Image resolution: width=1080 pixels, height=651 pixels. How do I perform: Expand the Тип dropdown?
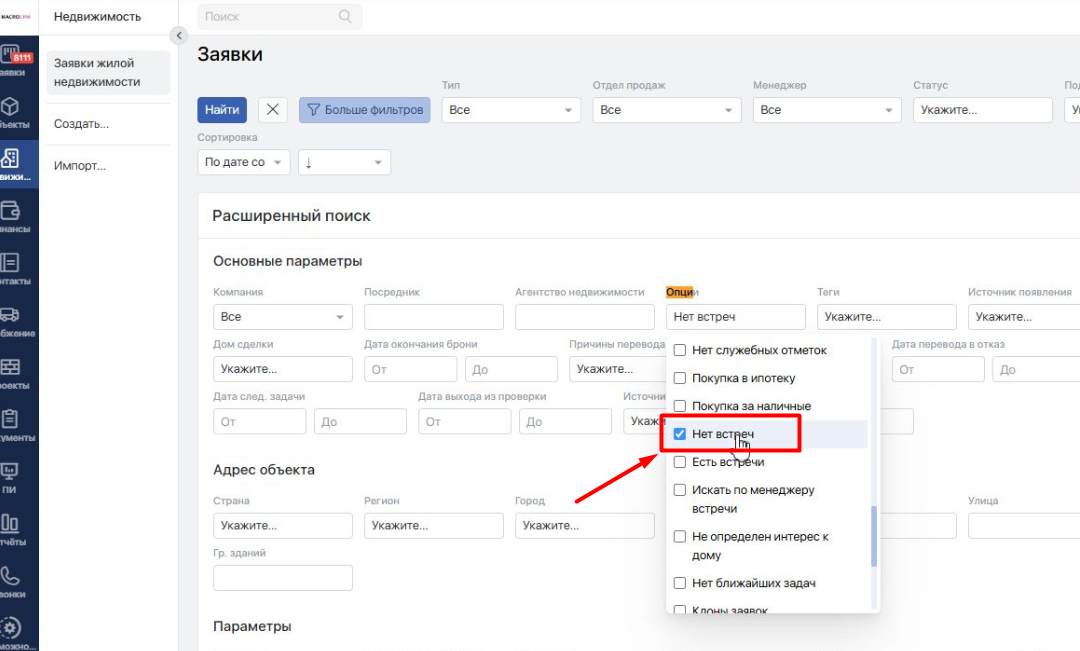pos(511,110)
